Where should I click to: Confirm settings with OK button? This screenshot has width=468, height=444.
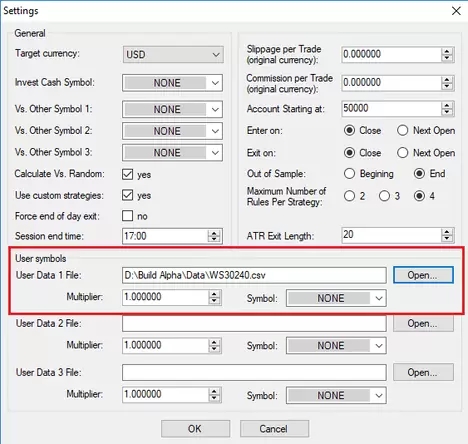(195, 429)
